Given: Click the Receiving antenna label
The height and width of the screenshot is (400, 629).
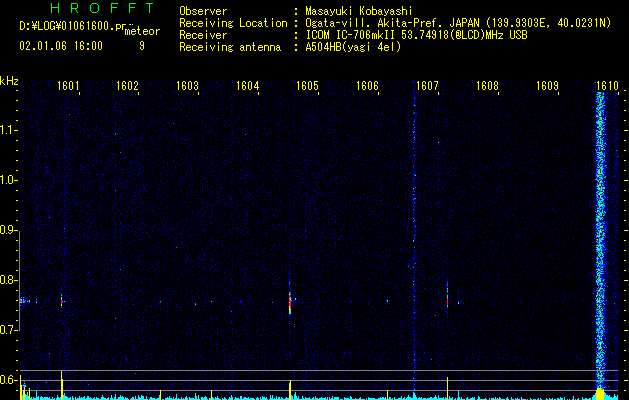Looking at the screenshot, I should 230,47.
